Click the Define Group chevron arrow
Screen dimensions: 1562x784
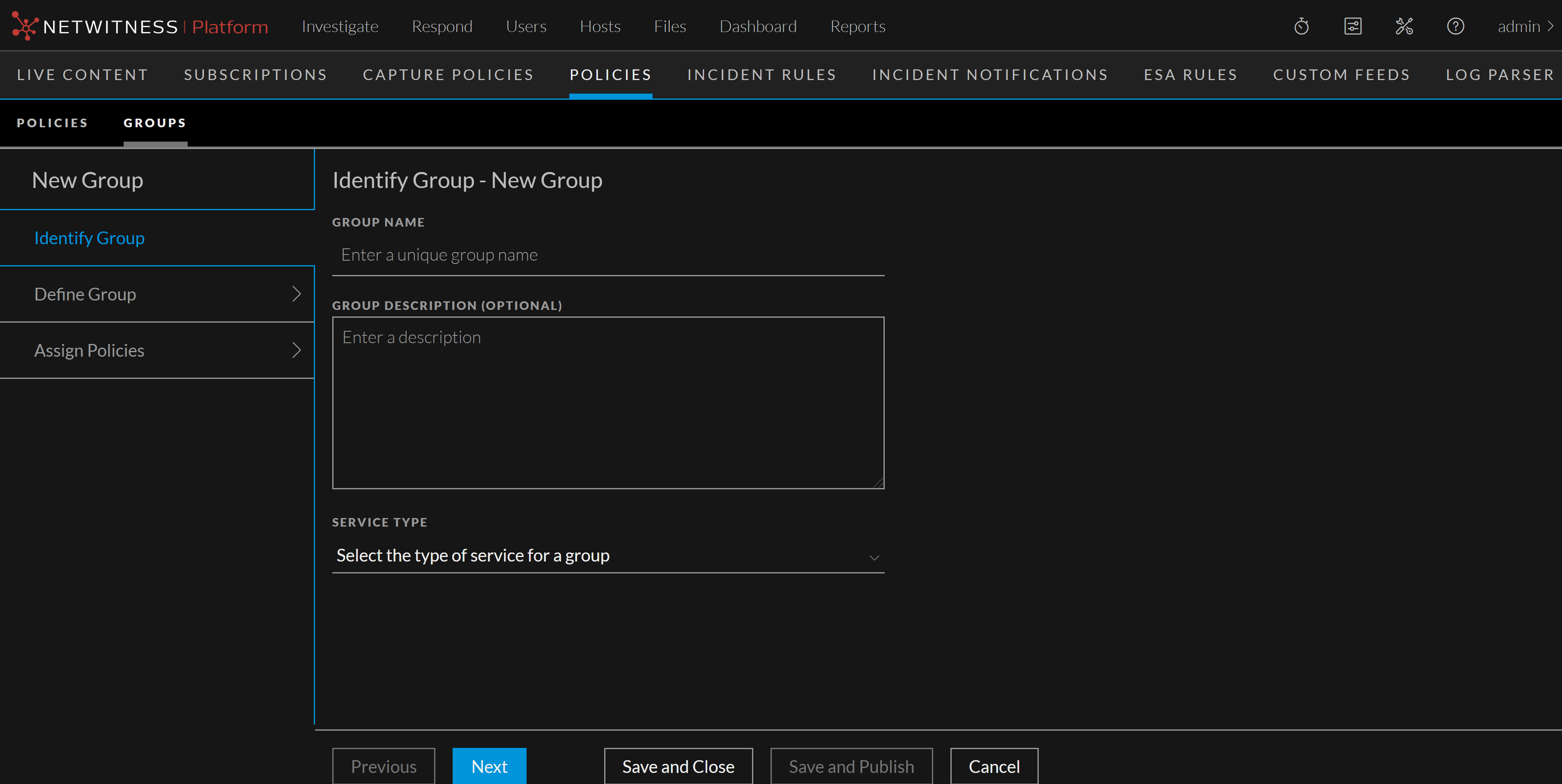click(x=297, y=294)
